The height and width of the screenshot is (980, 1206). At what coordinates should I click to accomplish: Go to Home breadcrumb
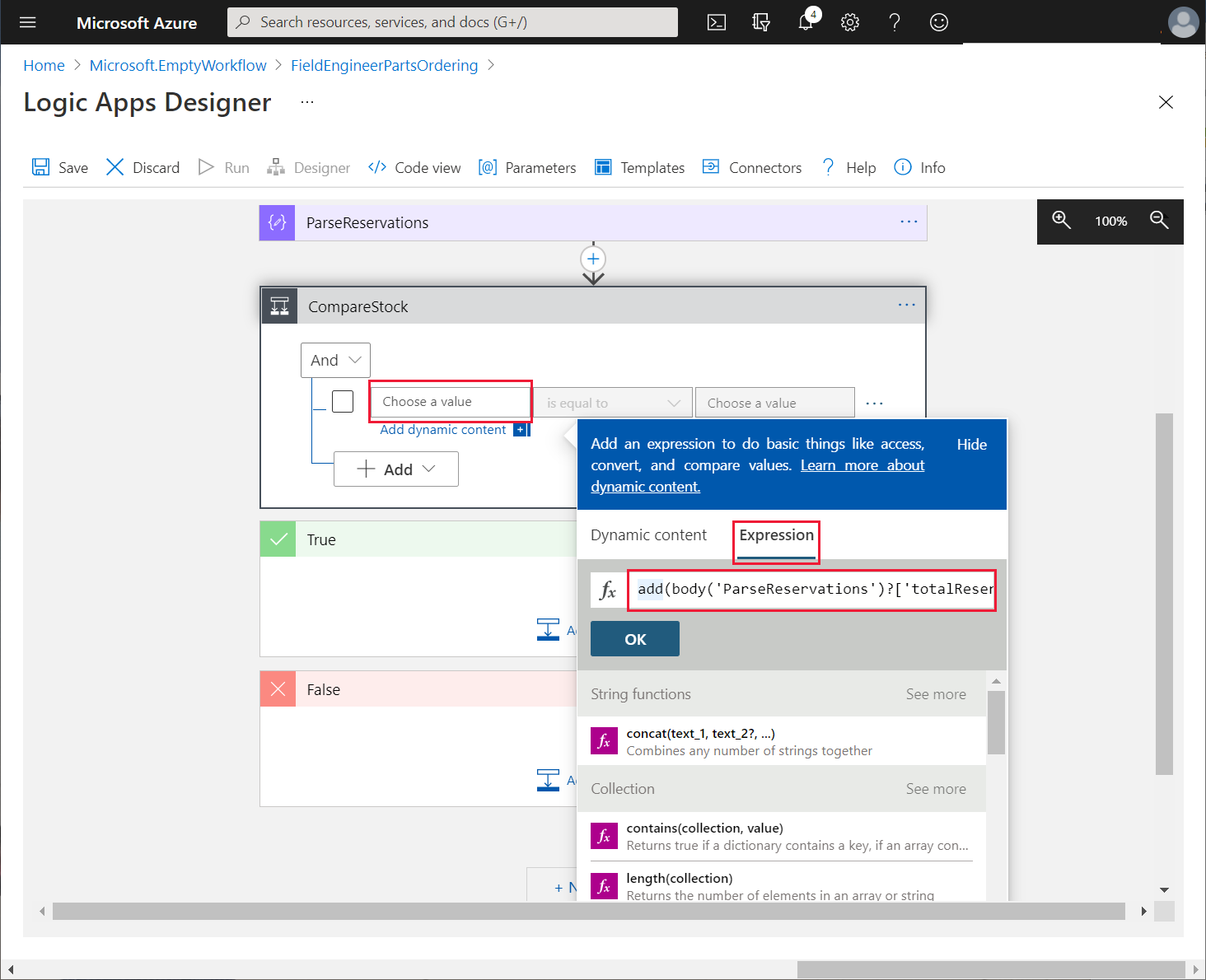(44, 65)
